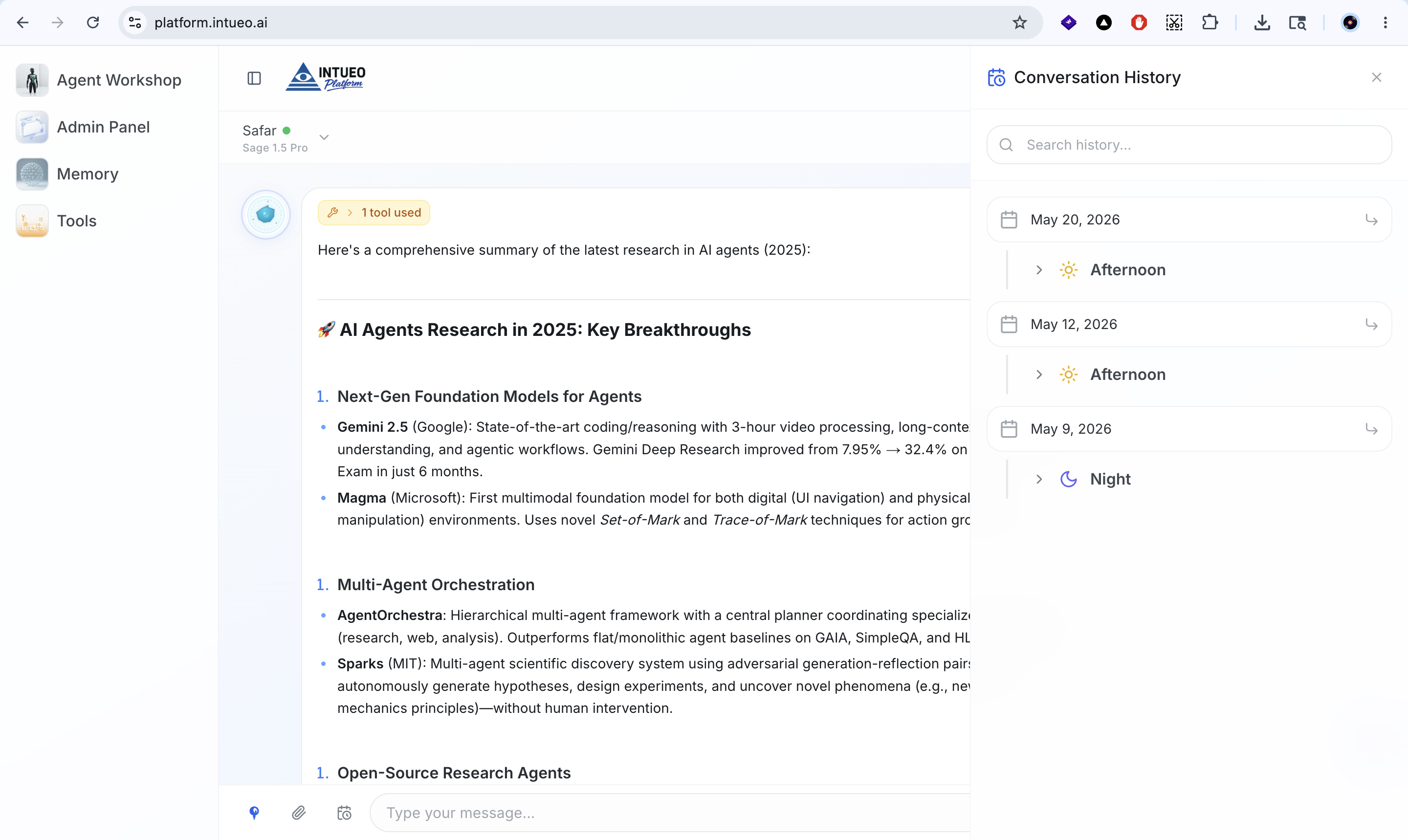The width and height of the screenshot is (1408, 840).
Task: Jump to May 9, 2026 conversation arrow
Action: (x=1371, y=429)
